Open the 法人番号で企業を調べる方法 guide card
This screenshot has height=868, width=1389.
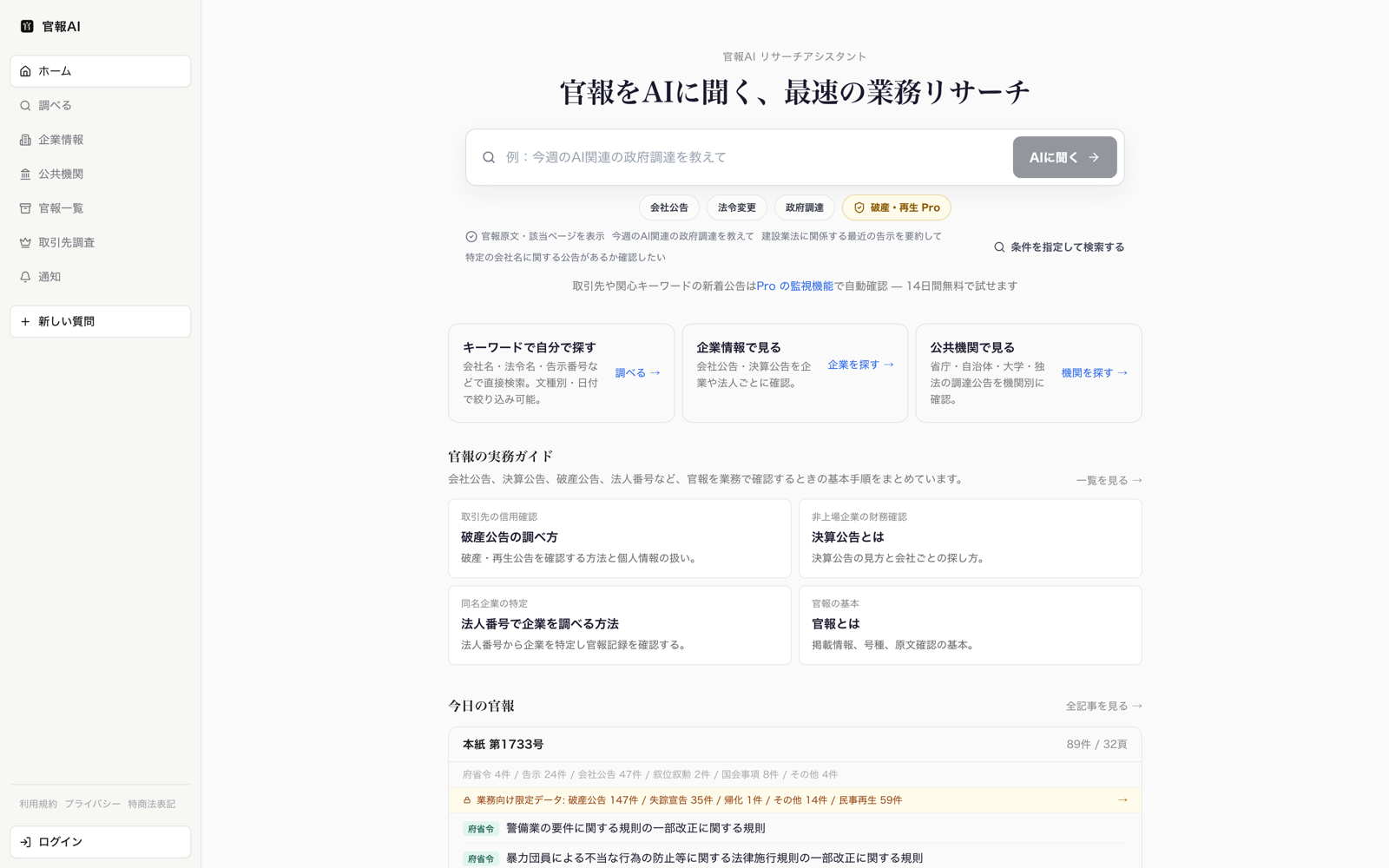click(620, 625)
